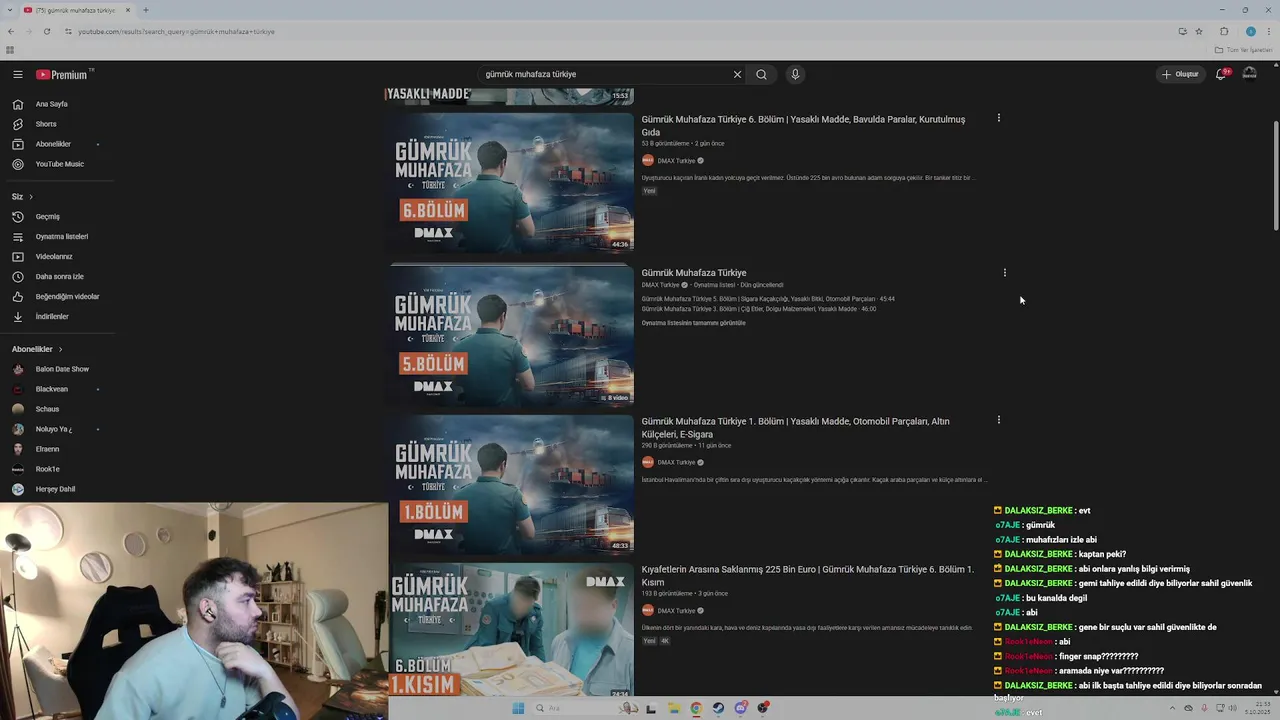The image size is (1280, 720).
Task: Open a new browser tab with the plus button
Action: tap(146, 10)
